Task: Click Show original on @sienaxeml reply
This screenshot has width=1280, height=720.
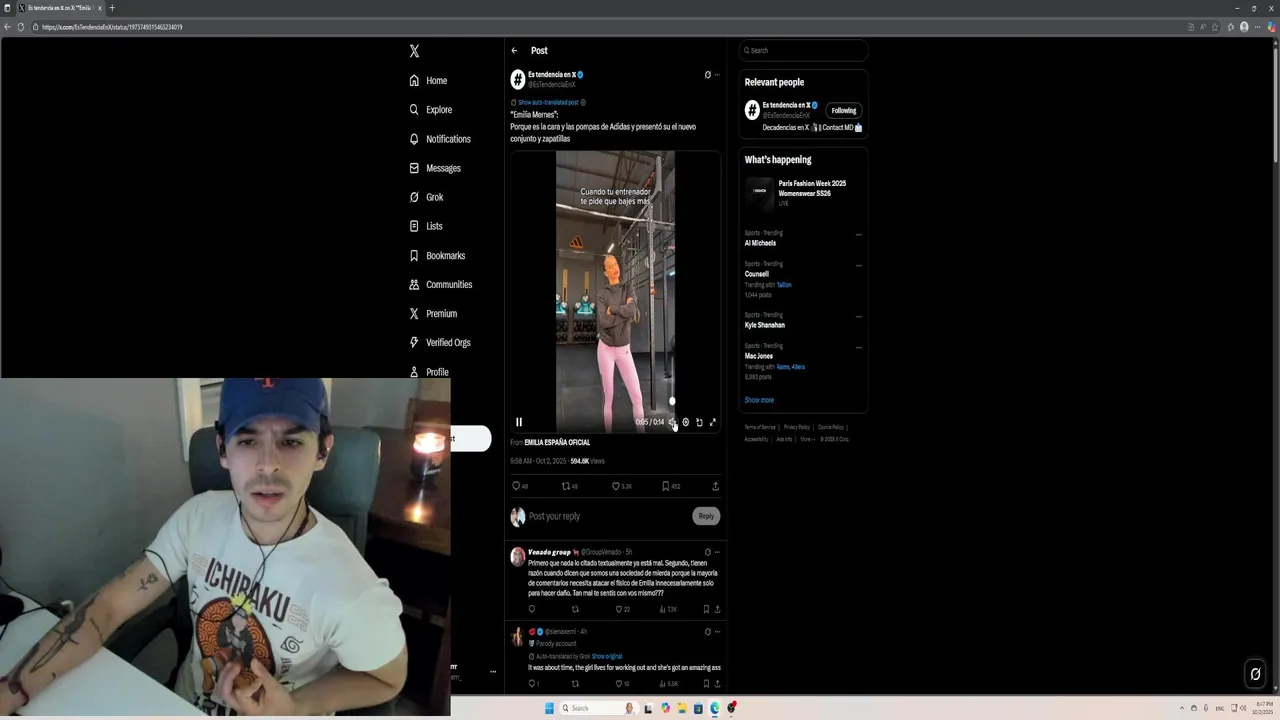Action: point(607,656)
